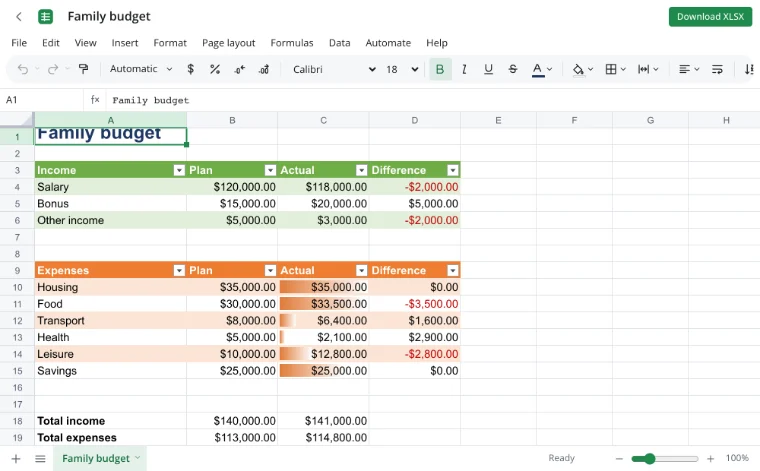Viewport: 760px width, 471px height.
Task: Open the horizontal align dropdown arrow
Action: 697,69
